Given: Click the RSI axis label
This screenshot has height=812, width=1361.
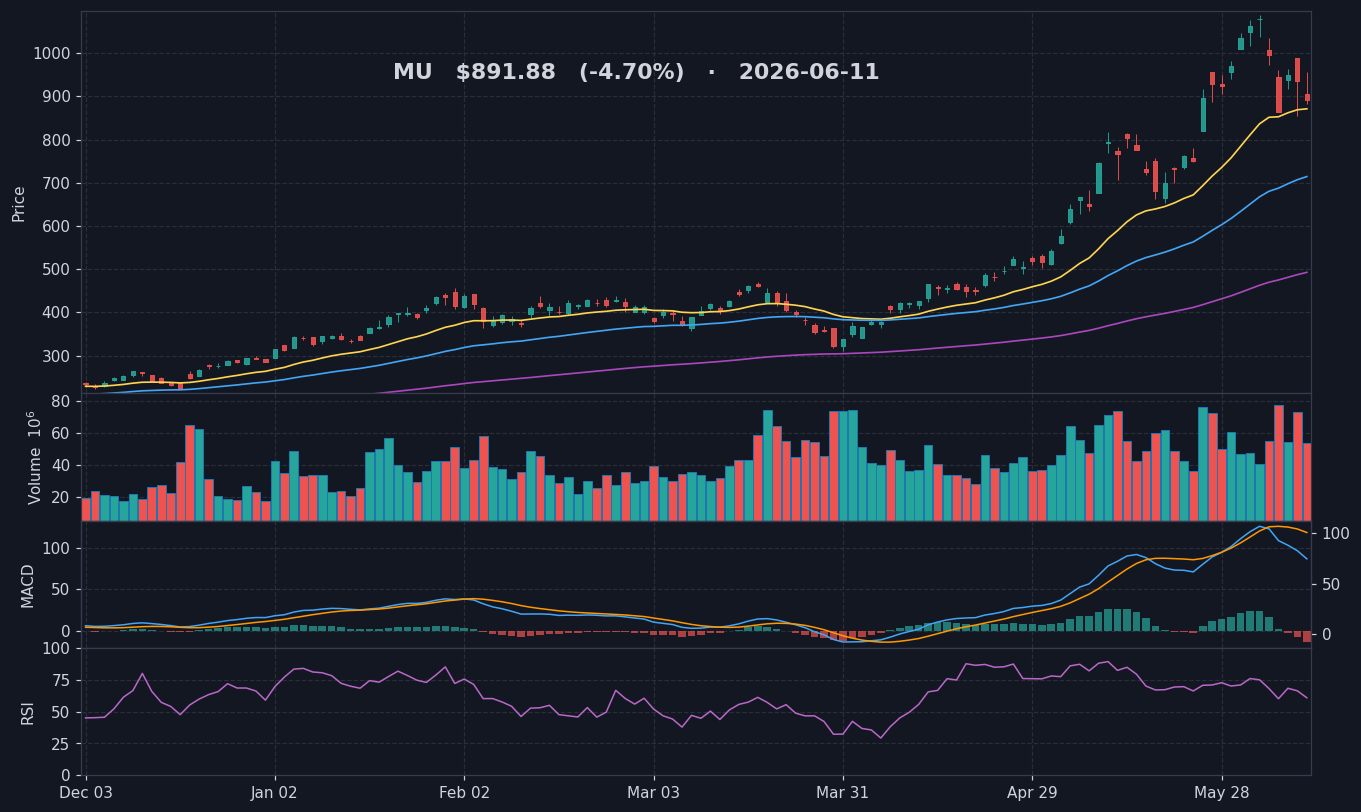Looking at the screenshot, I should point(28,712).
